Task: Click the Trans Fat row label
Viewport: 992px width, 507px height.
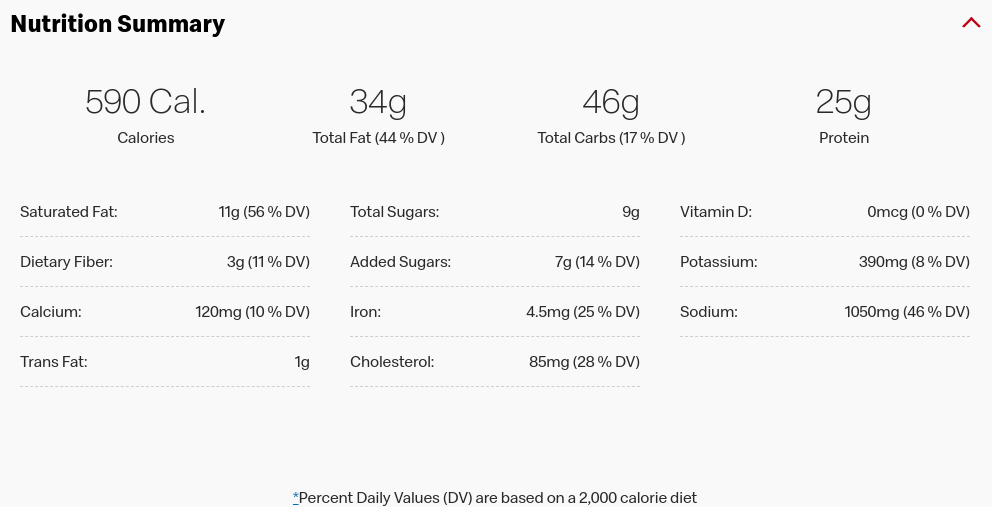Action: 54,361
